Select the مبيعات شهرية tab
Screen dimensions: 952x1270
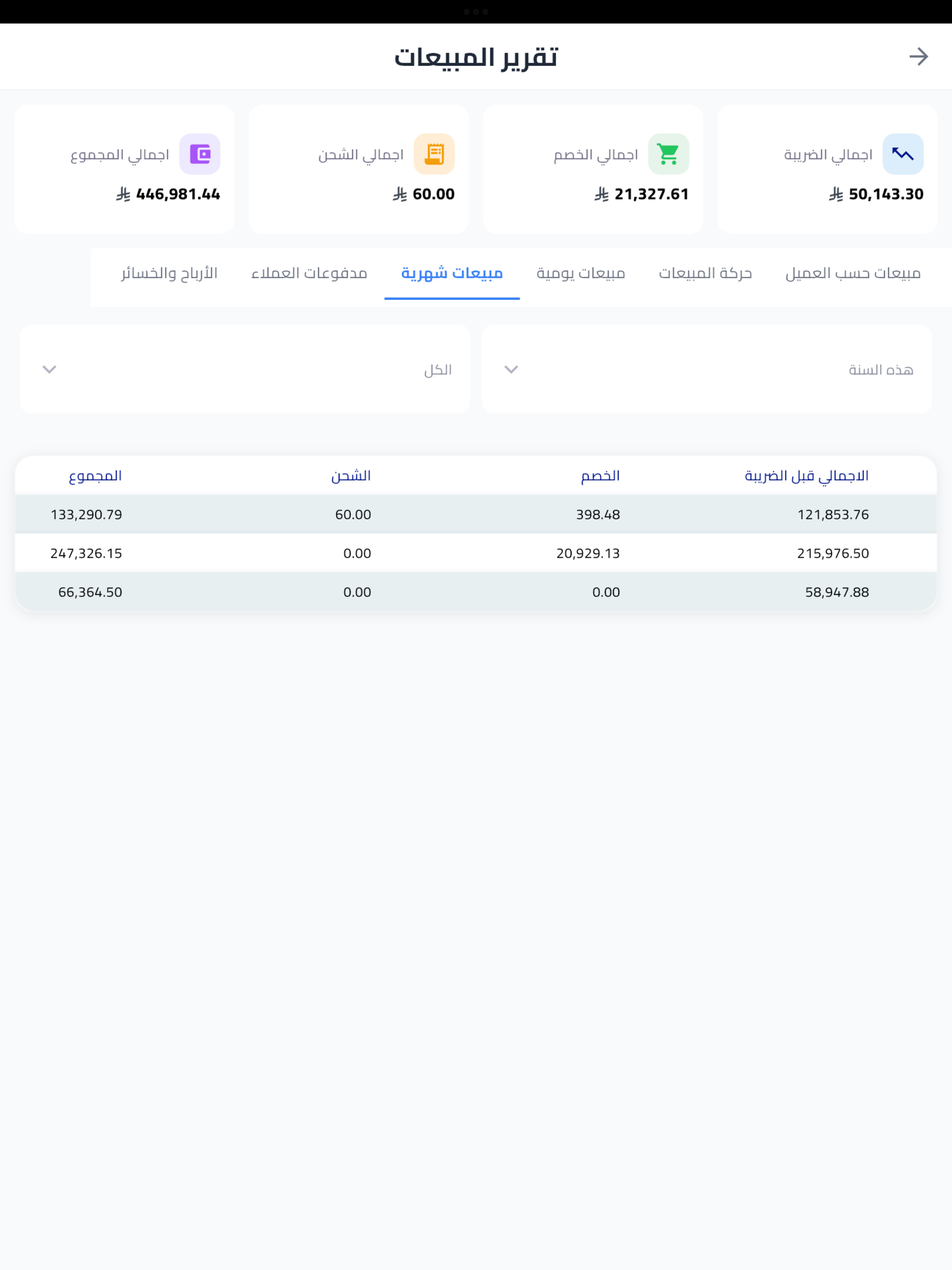click(452, 273)
